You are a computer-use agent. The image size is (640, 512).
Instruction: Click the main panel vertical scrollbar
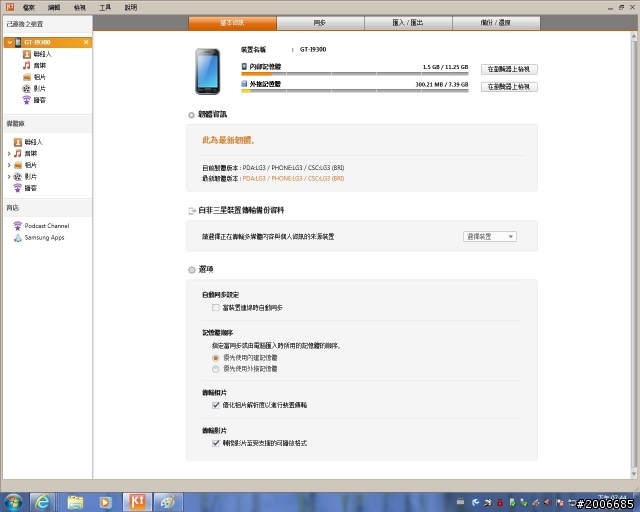(x=633, y=253)
